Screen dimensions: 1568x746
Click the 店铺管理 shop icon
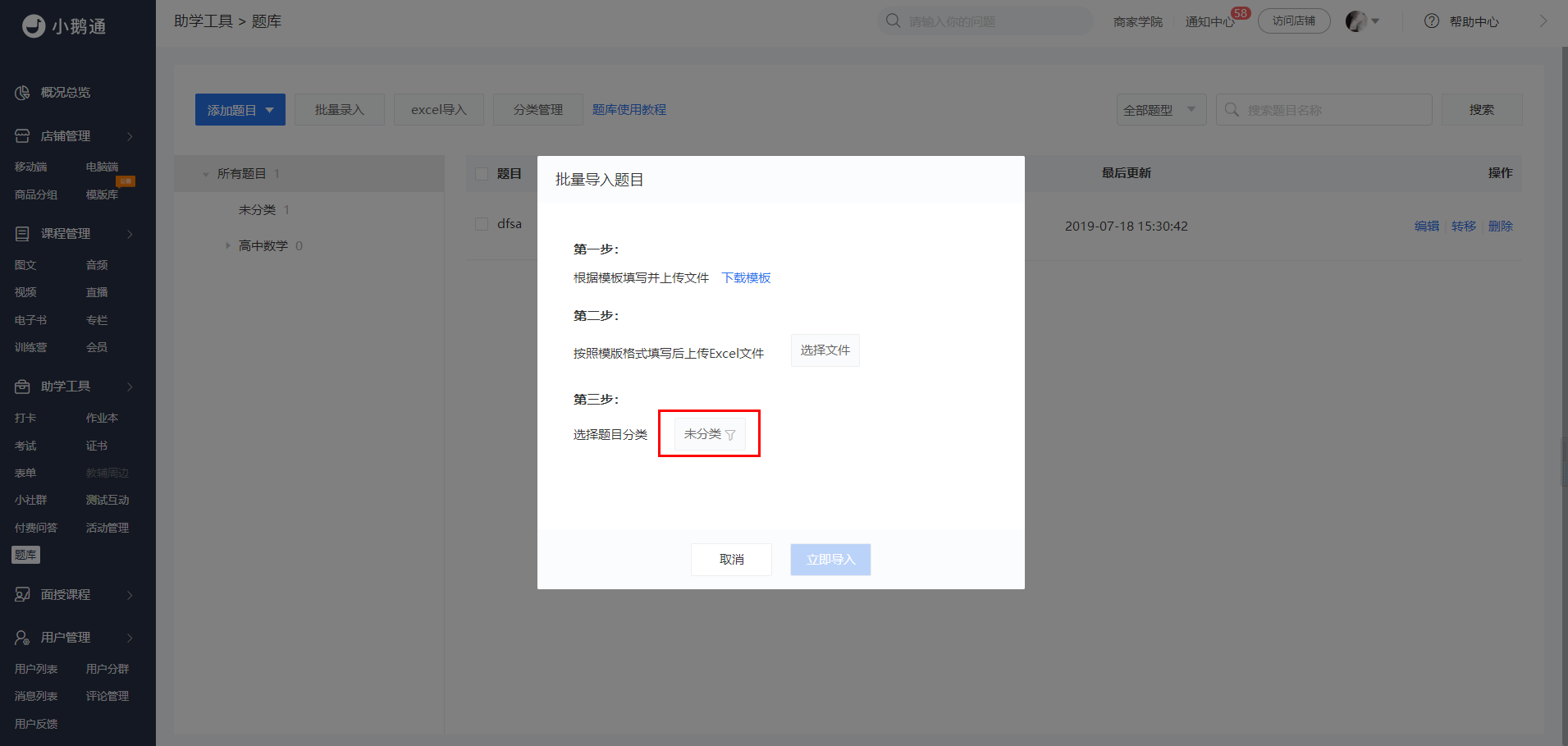point(22,136)
